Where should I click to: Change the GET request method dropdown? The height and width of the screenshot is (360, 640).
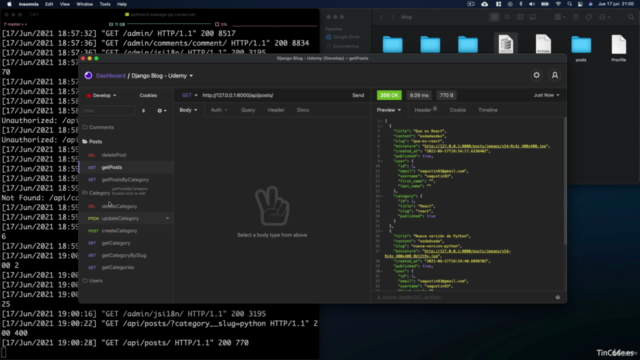coord(189,95)
